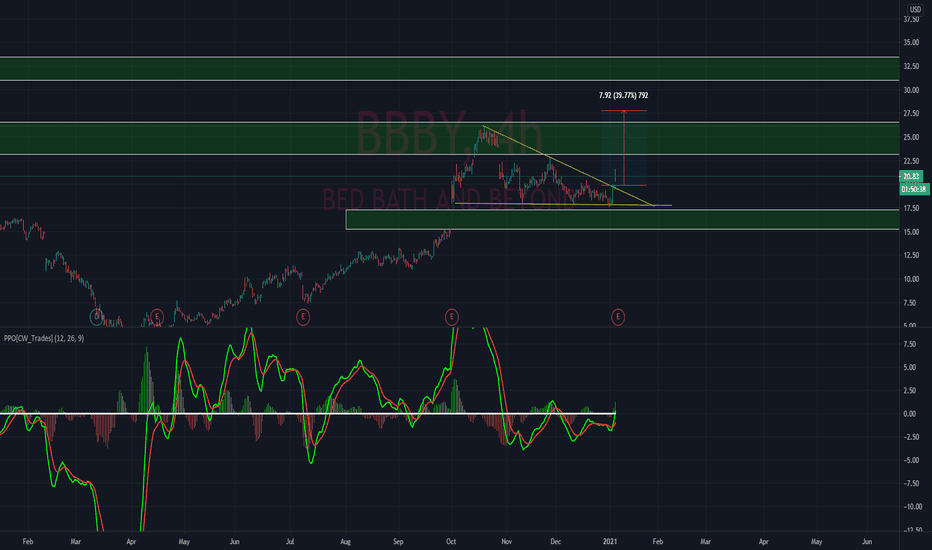Click the Jul label on the time axis

[290, 542]
